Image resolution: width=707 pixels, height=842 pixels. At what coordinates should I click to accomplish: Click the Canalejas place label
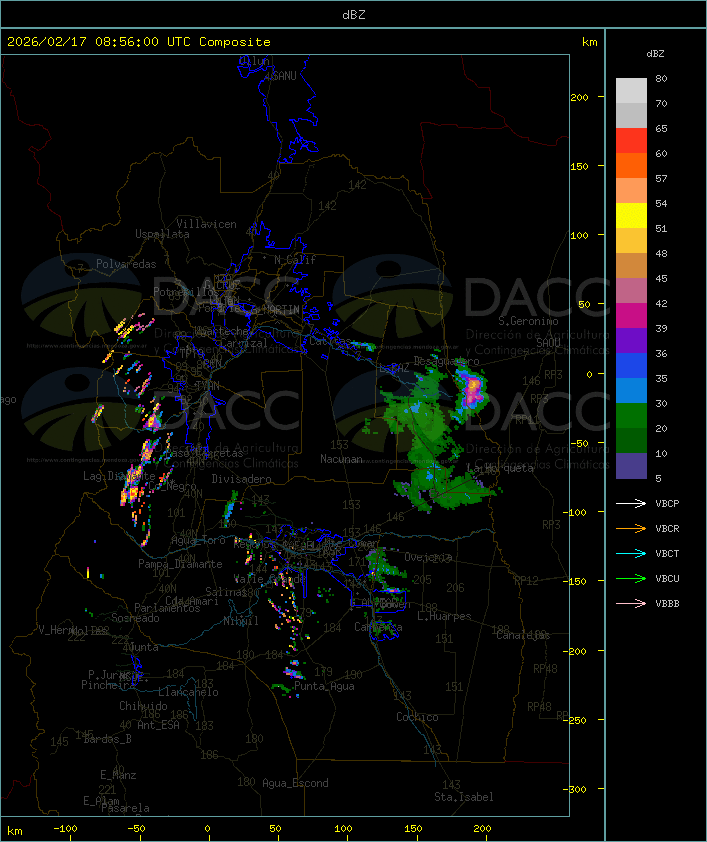click(523, 635)
